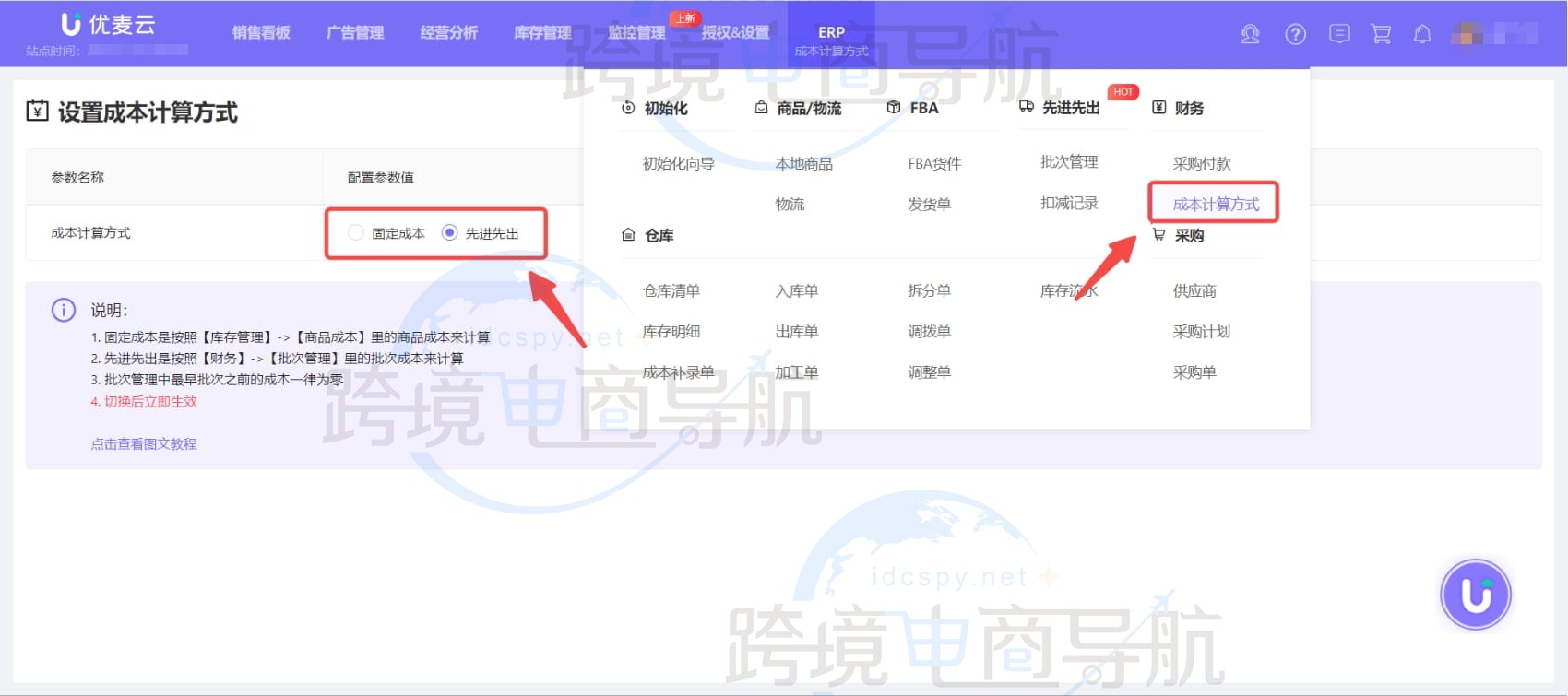
Task: Open 调整单
Action: coord(929,372)
